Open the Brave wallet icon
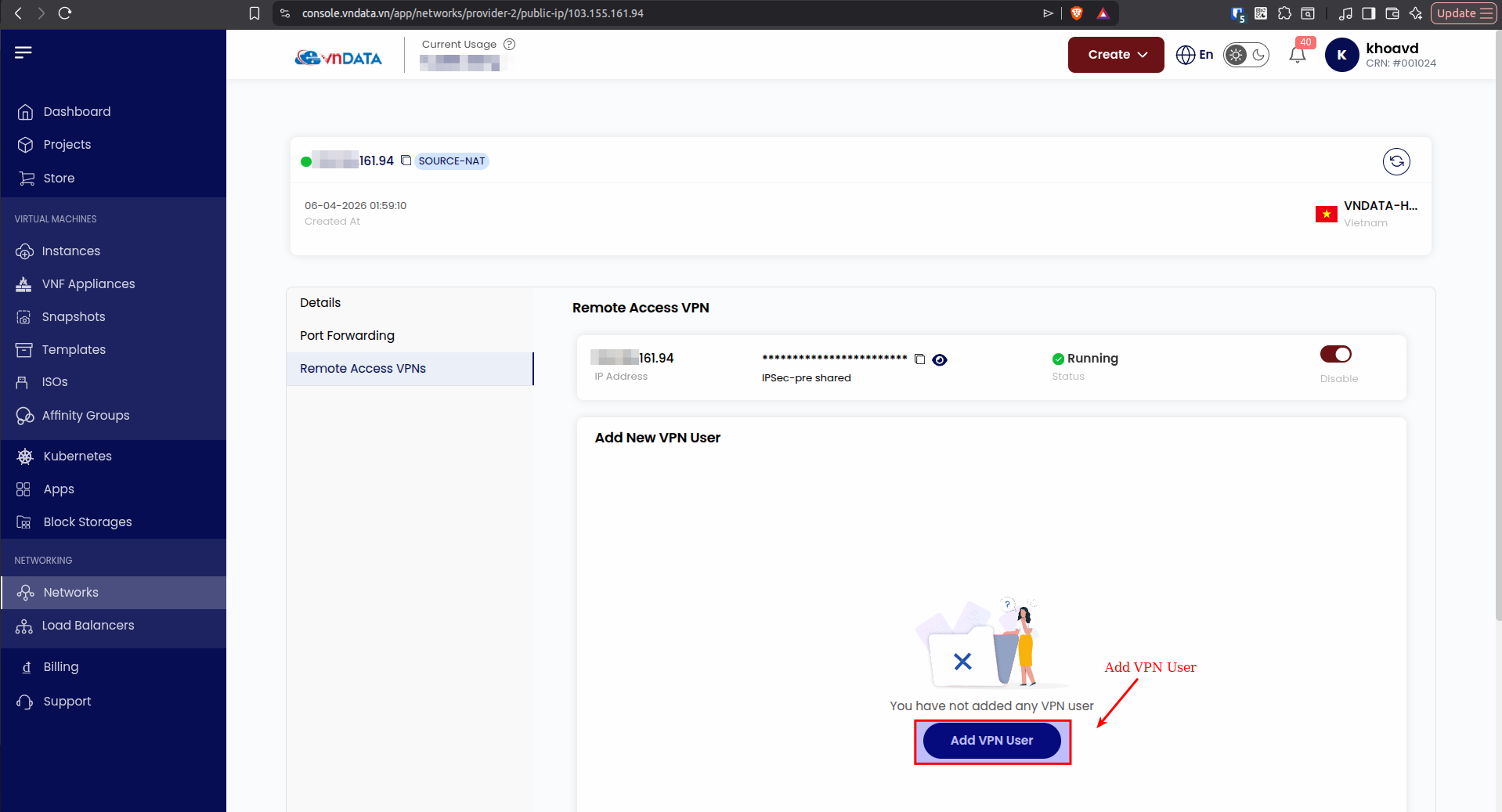The width and height of the screenshot is (1502, 812). tap(1392, 13)
